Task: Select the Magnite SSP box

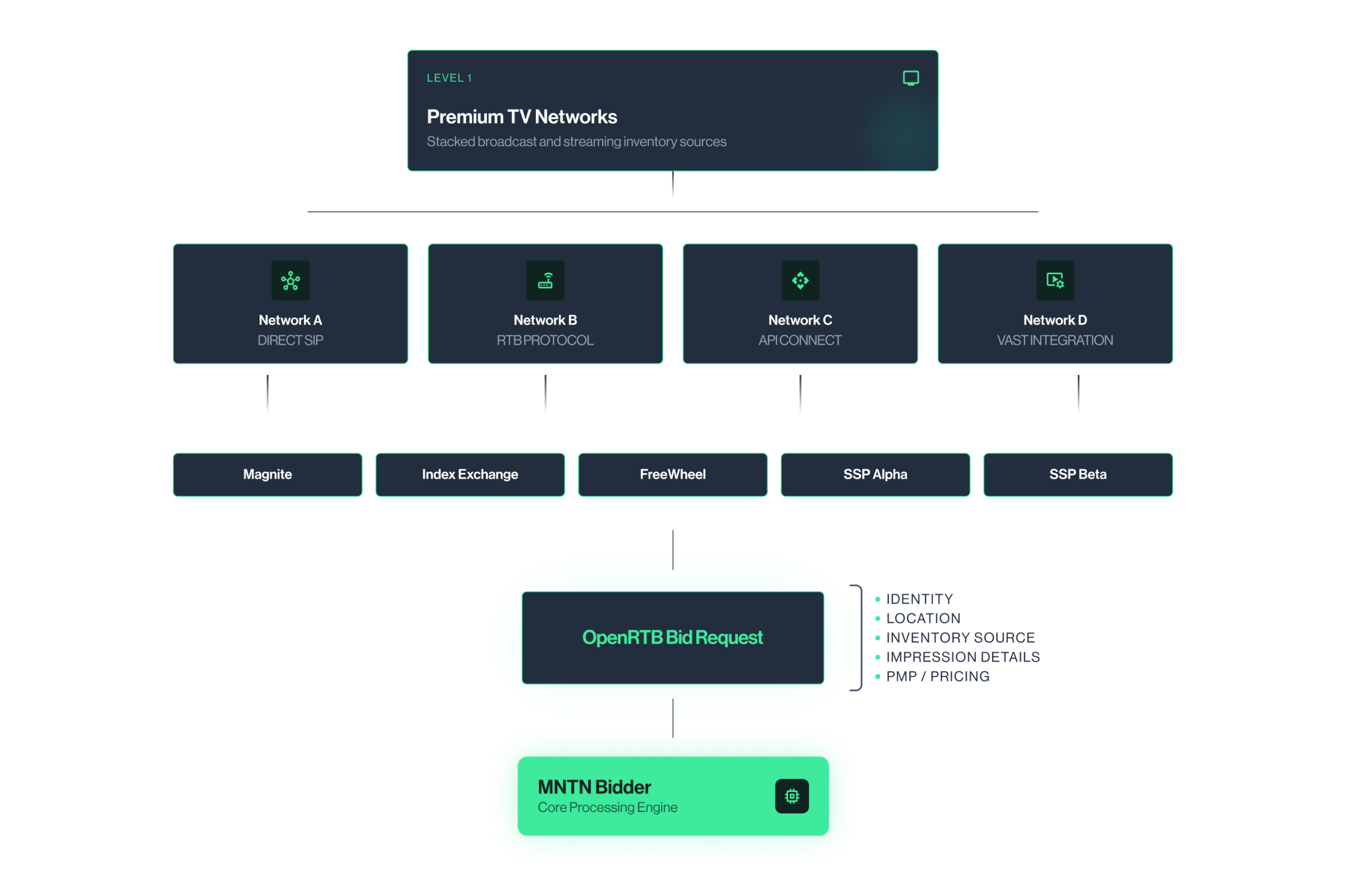Action: pyautogui.click(x=268, y=475)
